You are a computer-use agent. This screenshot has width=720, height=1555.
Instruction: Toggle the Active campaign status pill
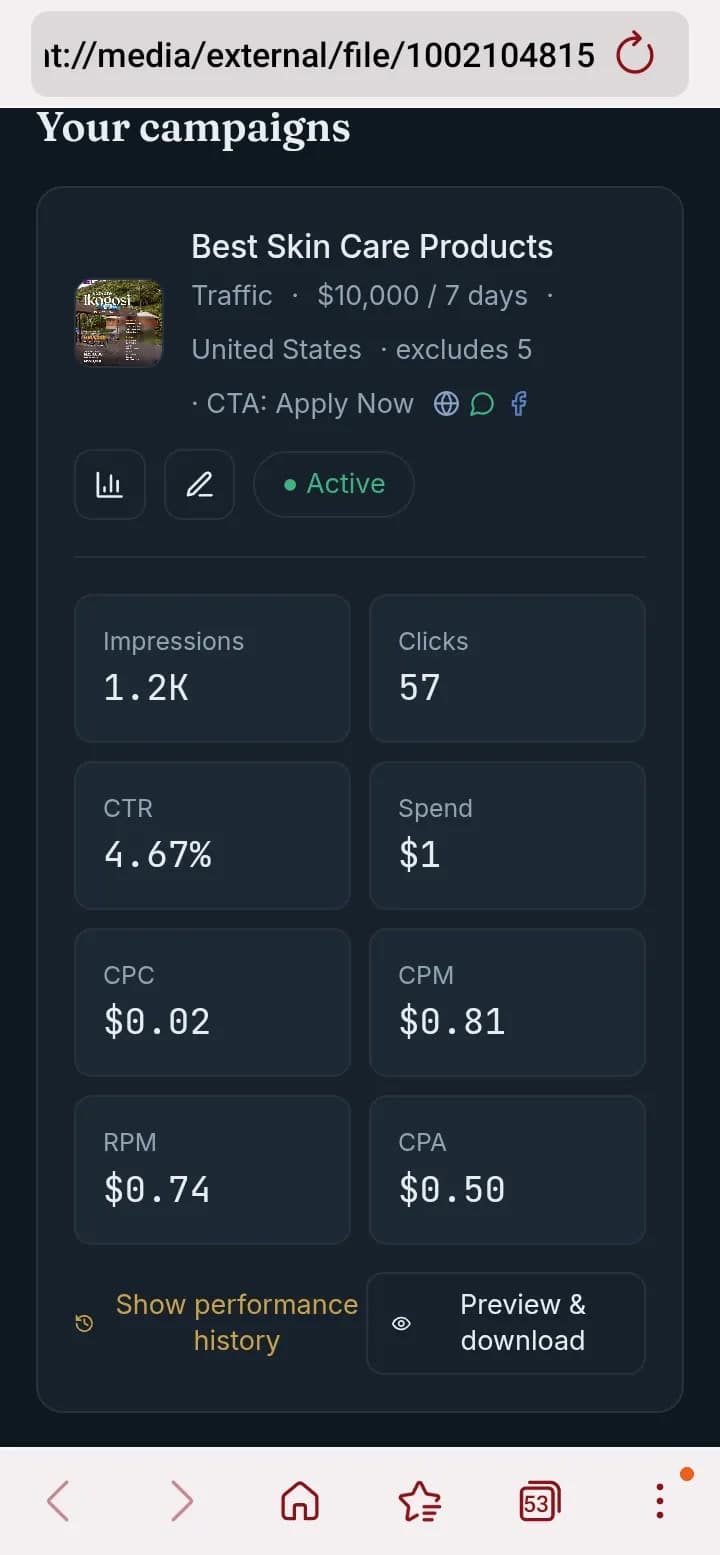click(x=334, y=484)
